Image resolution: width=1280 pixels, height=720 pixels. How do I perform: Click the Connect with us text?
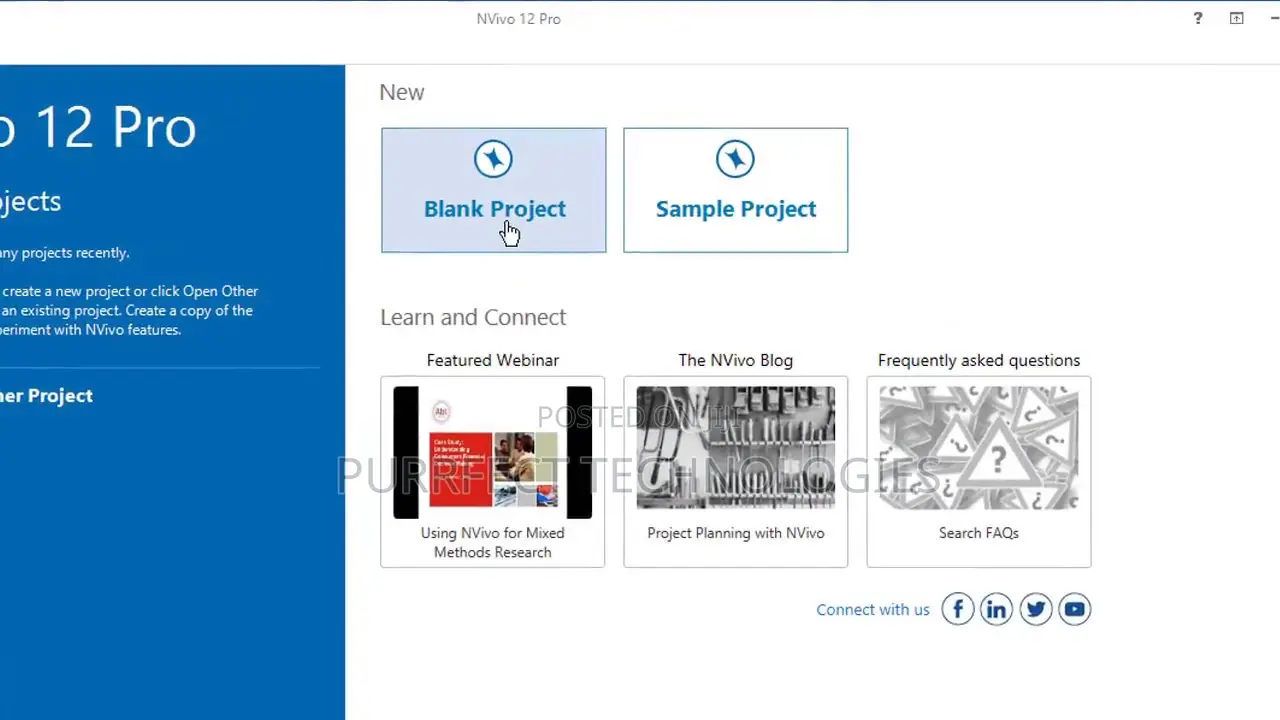873,609
